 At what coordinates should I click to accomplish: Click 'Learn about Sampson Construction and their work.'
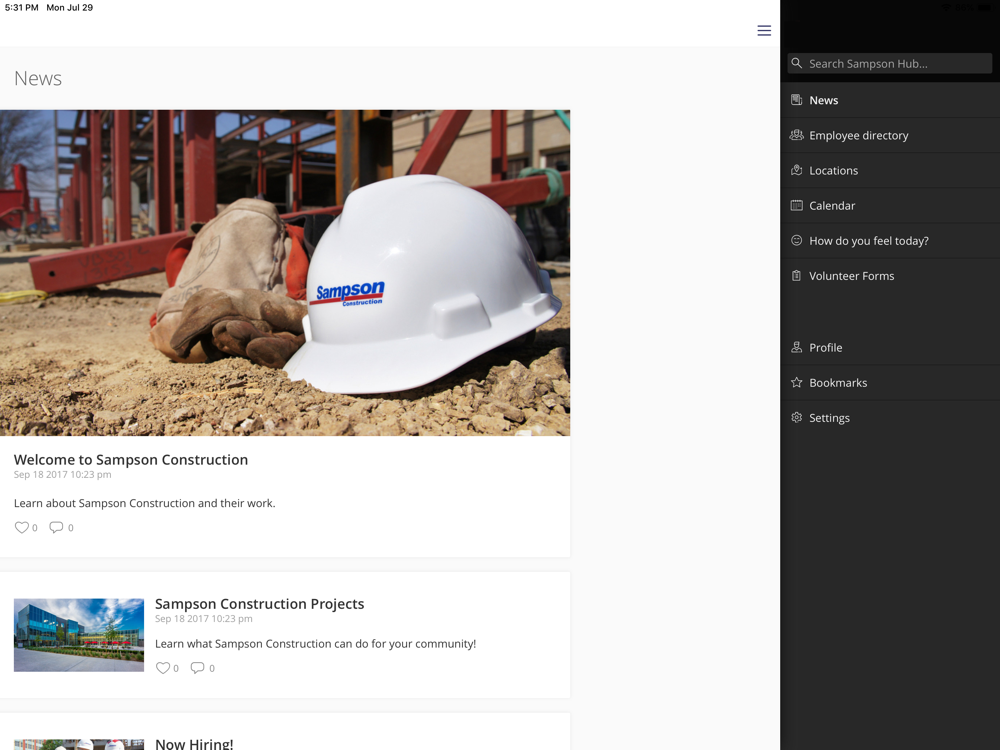pyautogui.click(x=145, y=503)
